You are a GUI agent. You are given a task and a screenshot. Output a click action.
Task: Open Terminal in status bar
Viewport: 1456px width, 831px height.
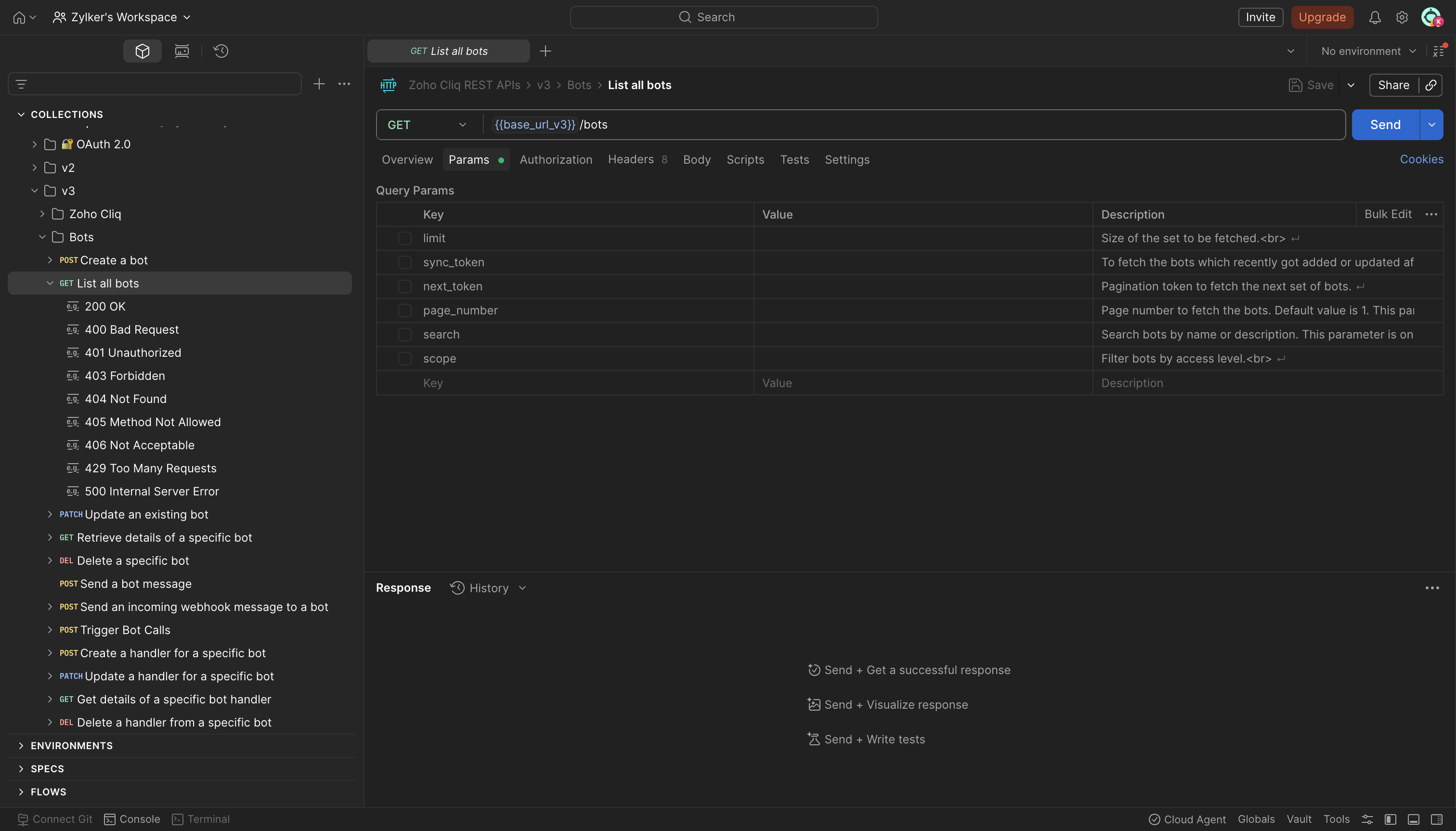pos(201,818)
